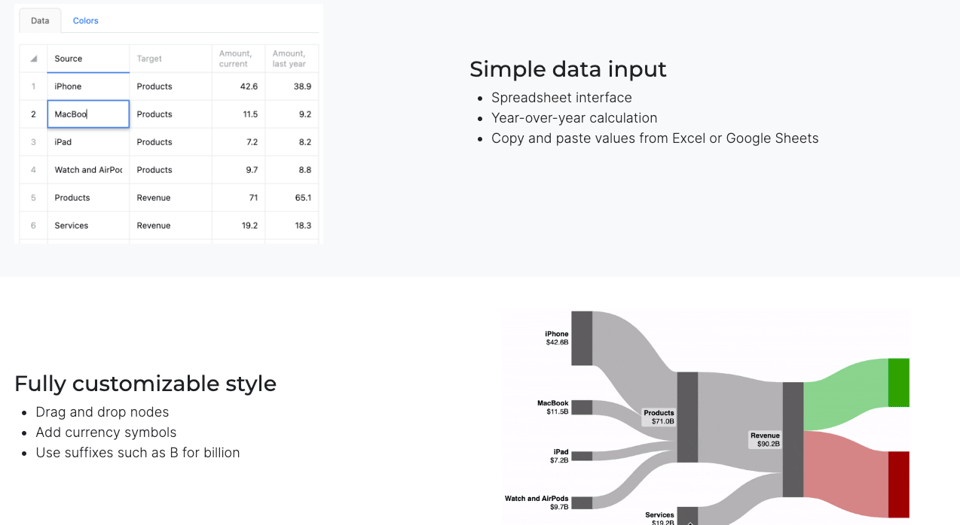Select the cell being edited with MacBoo
This screenshot has width=960, height=525.
tap(88, 114)
